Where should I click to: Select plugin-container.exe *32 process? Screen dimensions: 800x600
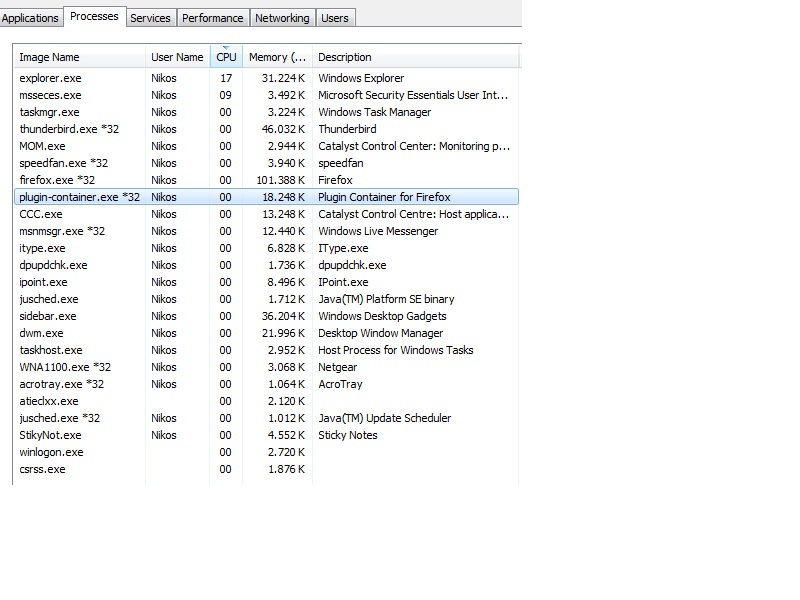(266, 197)
